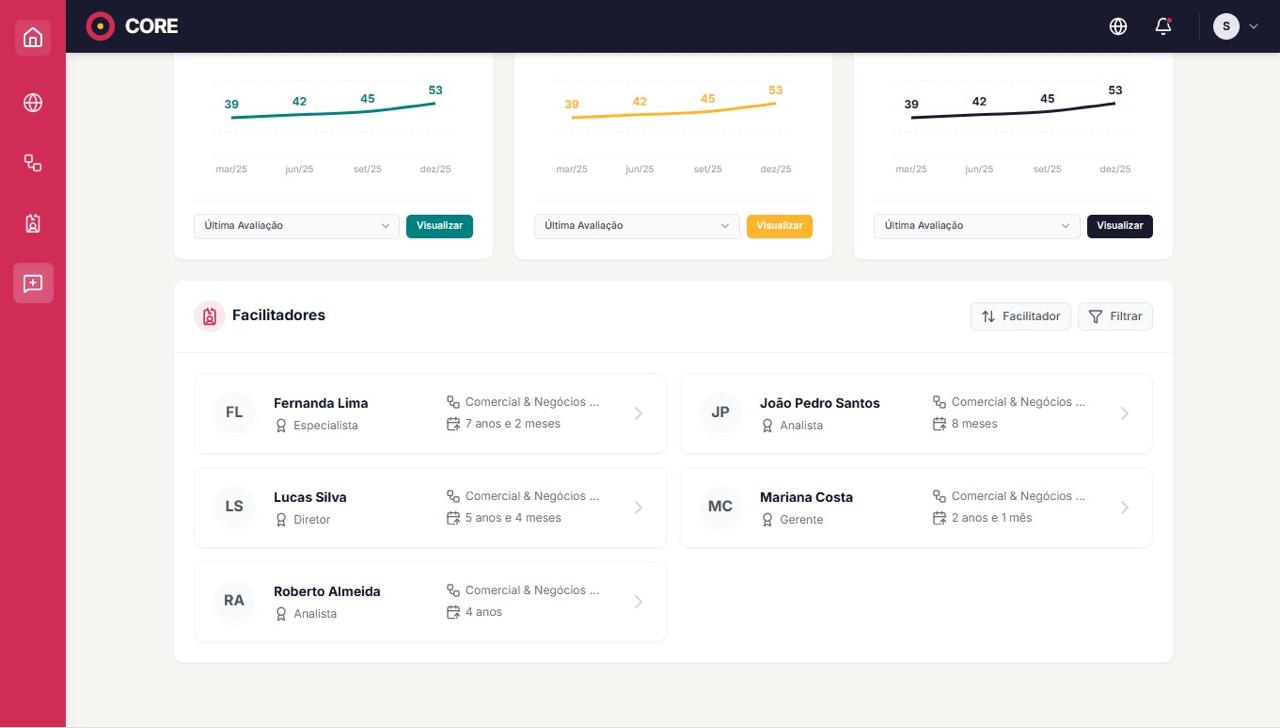Viewport: 1280px width, 728px height.
Task: Click the CORE logo
Action: [132, 26]
